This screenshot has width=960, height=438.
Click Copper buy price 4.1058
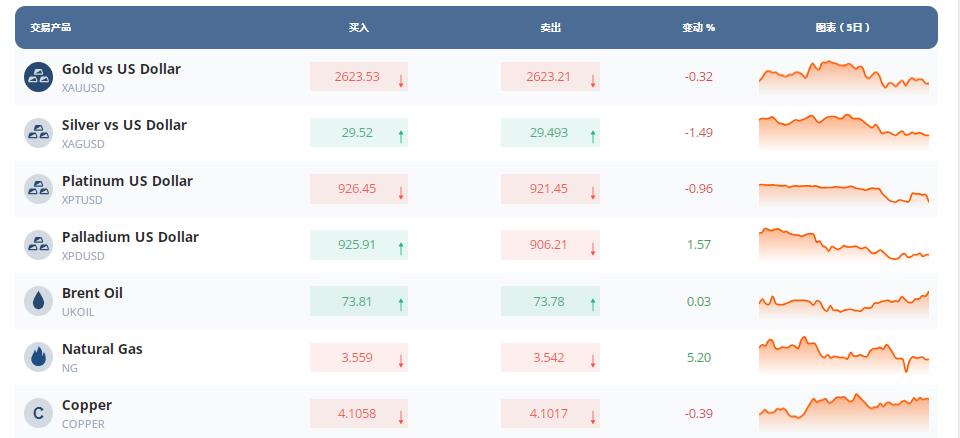[x=358, y=413]
